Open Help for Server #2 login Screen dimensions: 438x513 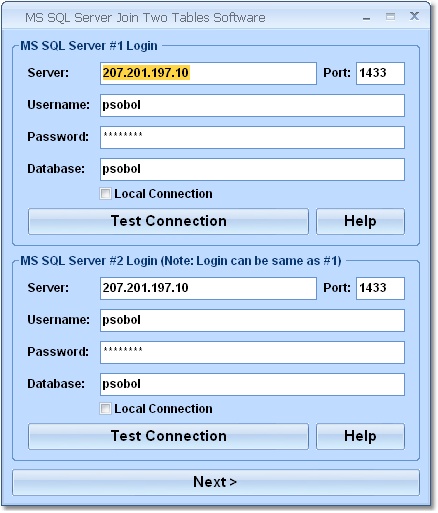tap(360, 436)
